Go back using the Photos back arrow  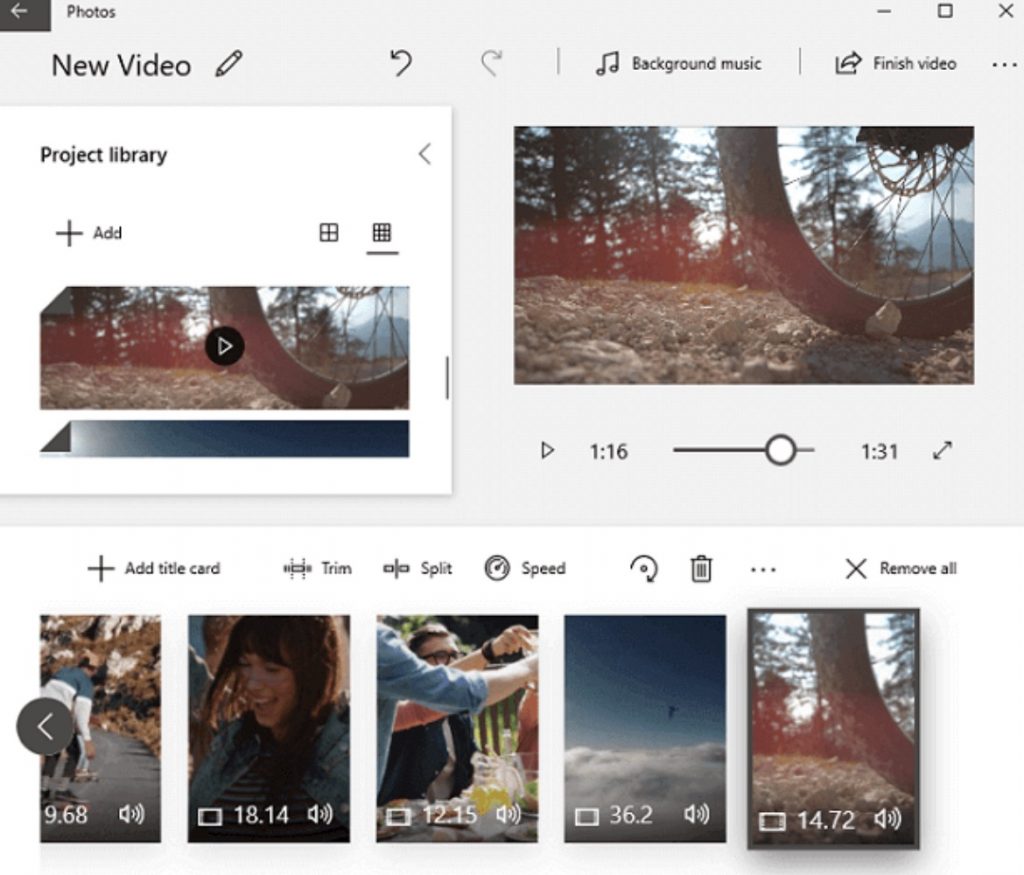tap(20, 13)
